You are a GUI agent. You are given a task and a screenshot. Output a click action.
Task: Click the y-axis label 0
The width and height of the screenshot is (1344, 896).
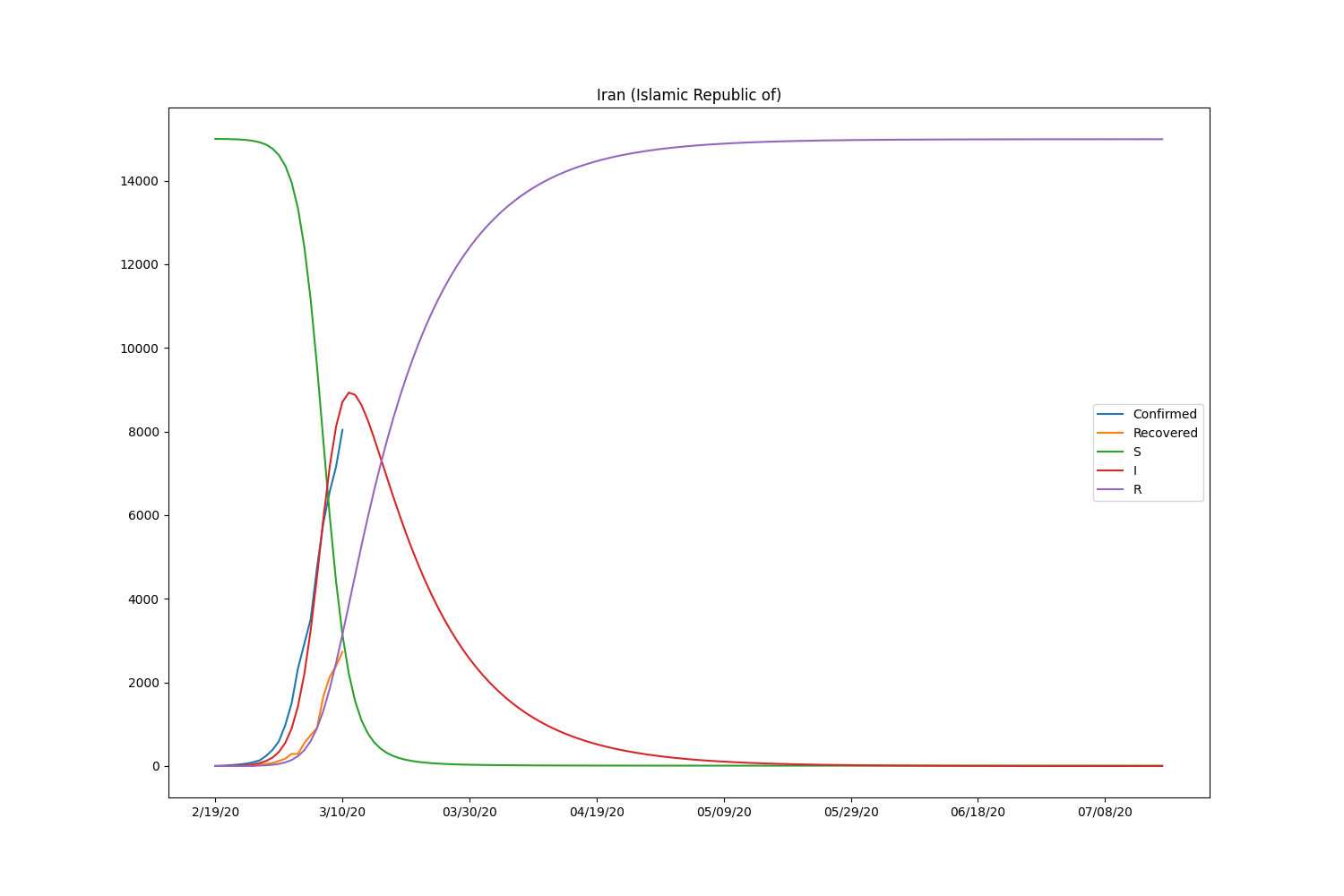point(156,766)
